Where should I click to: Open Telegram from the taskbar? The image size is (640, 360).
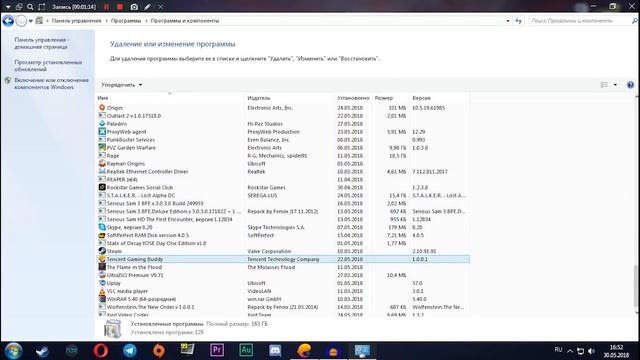tap(130, 351)
